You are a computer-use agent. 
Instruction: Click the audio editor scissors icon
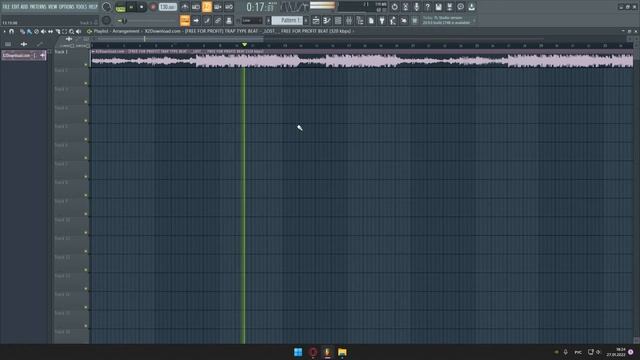[x=405, y=7]
